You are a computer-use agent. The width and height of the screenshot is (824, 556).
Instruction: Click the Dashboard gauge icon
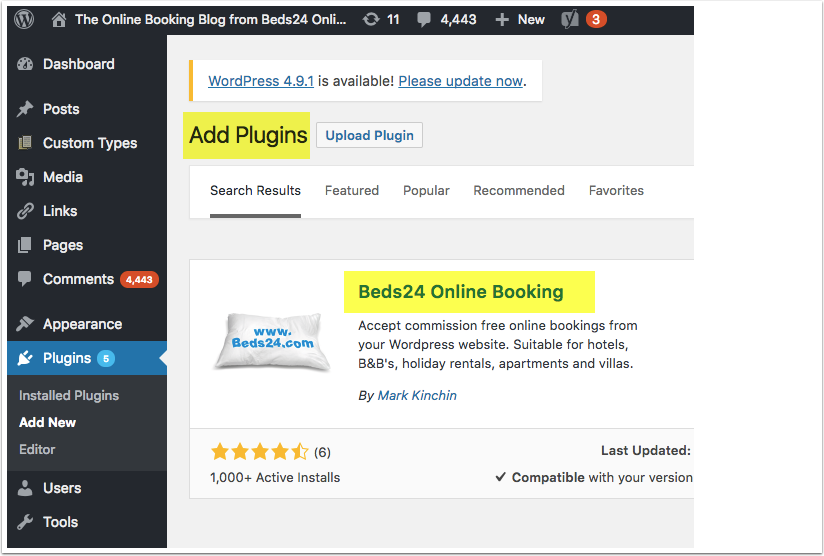pos(25,64)
